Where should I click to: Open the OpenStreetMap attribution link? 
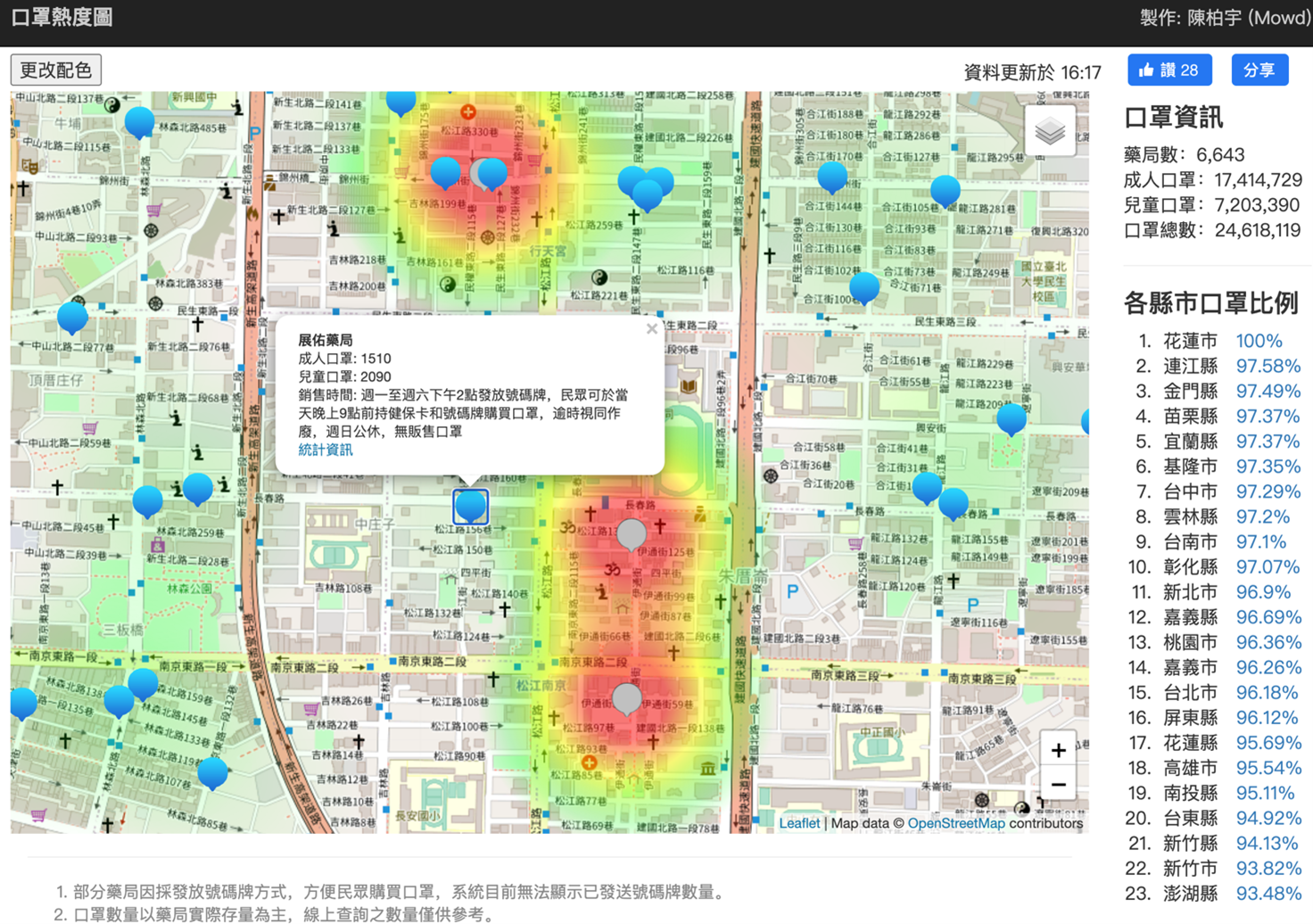955,823
